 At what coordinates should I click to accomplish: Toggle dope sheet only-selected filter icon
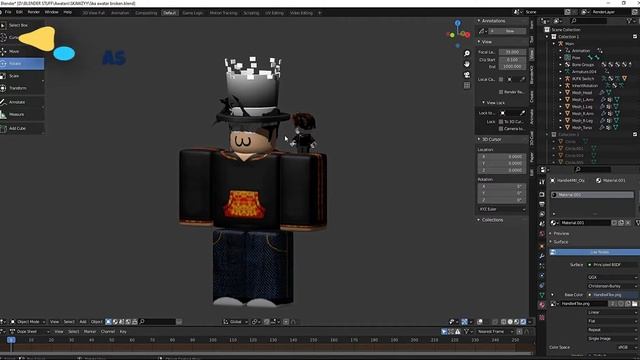click(444, 332)
